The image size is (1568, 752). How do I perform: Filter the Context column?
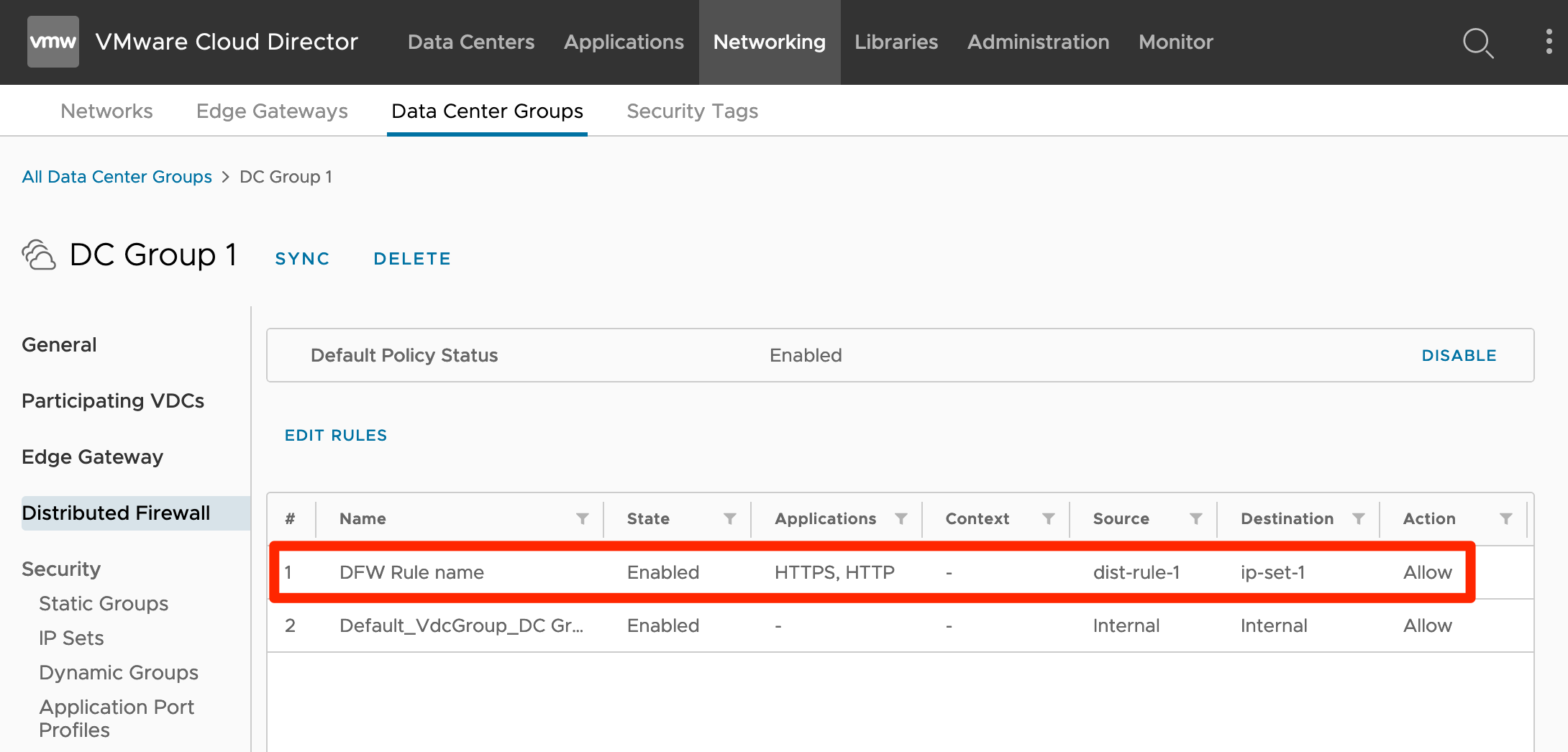(x=1049, y=518)
